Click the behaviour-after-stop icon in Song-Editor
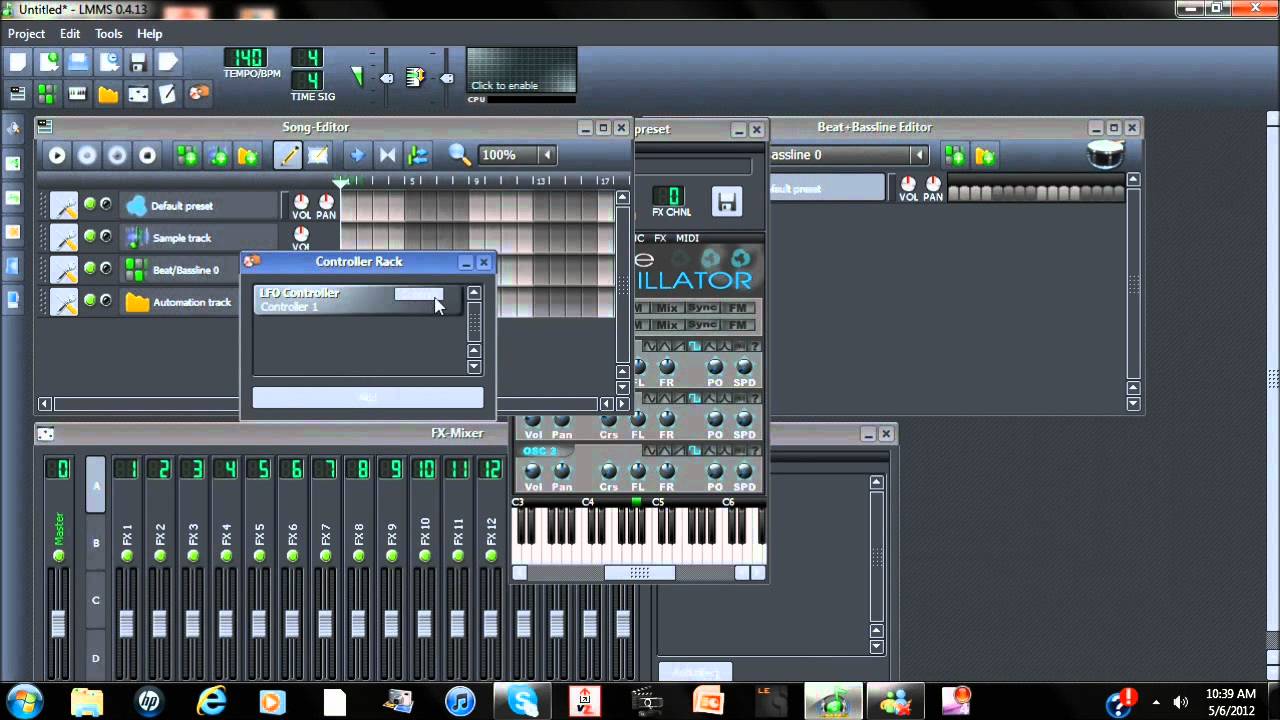This screenshot has width=1280, height=720. click(x=417, y=155)
